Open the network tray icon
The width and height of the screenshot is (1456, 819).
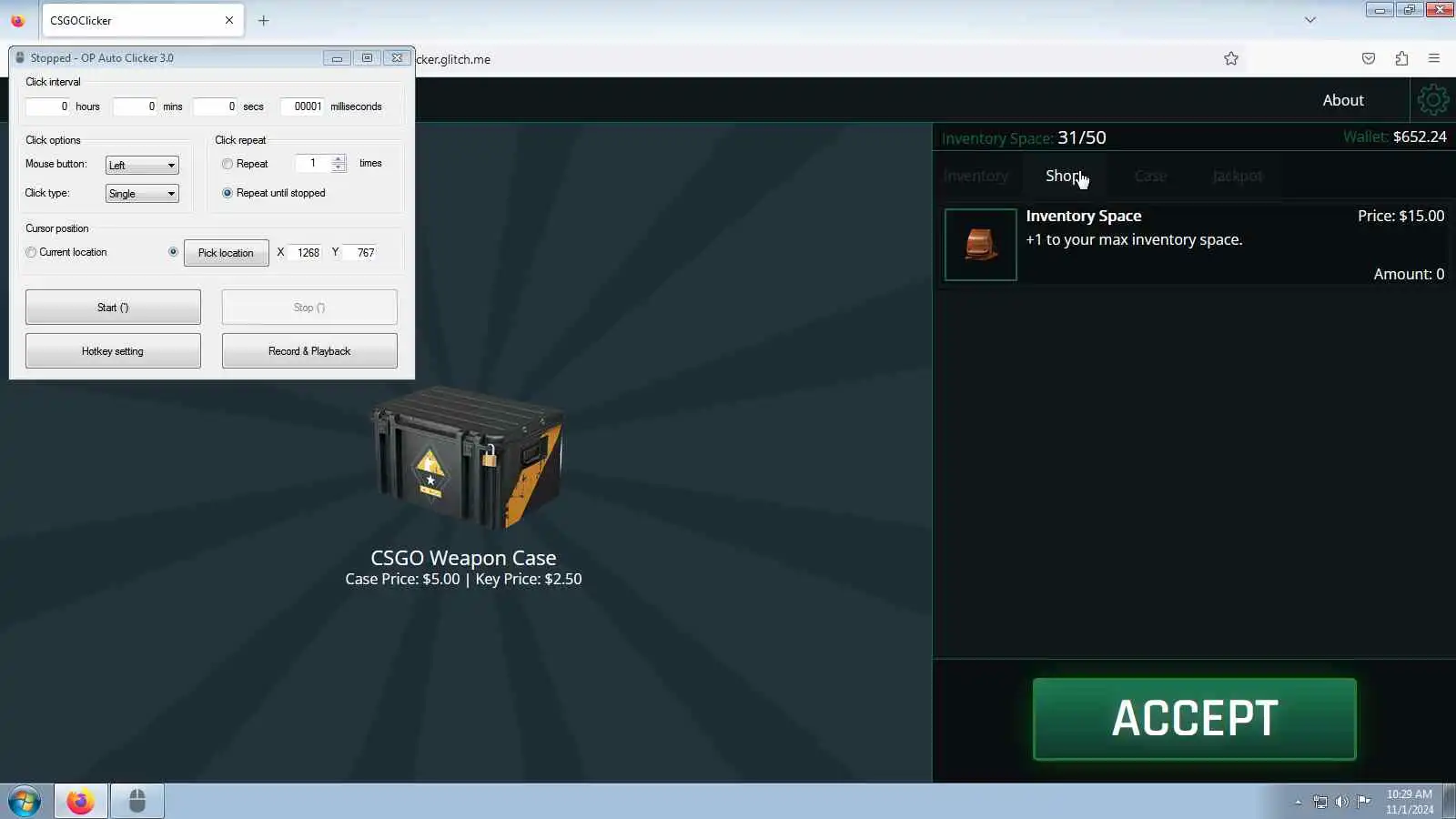click(x=1320, y=802)
